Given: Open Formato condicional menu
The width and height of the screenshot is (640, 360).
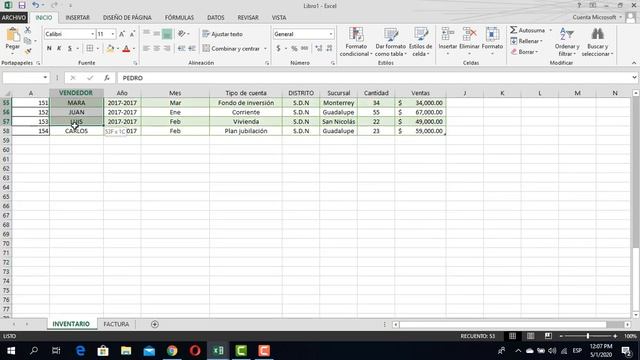Looking at the screenshot, I should click(356, 42).
